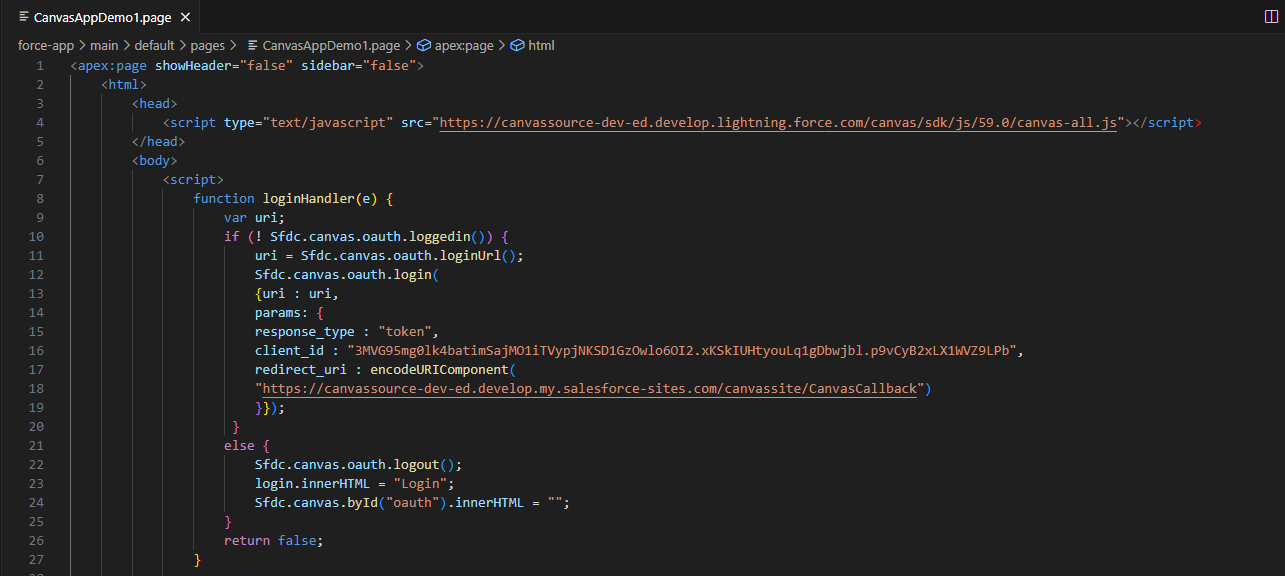Click the split editor icon
The image size is (1285, 576).
1272,17
